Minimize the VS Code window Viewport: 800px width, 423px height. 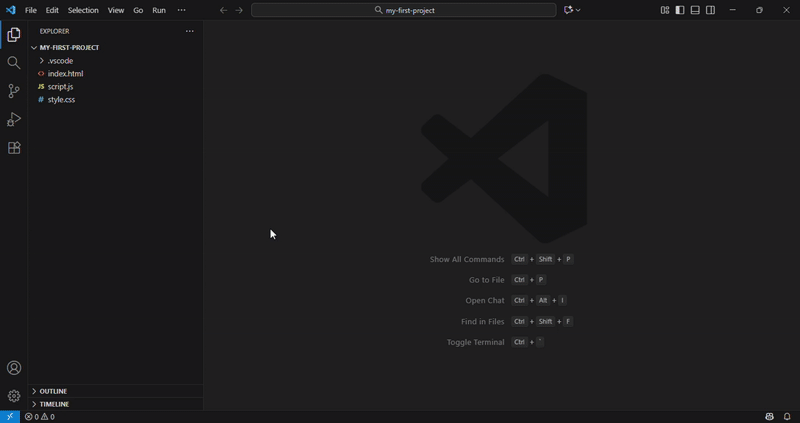tap(733, 10)
